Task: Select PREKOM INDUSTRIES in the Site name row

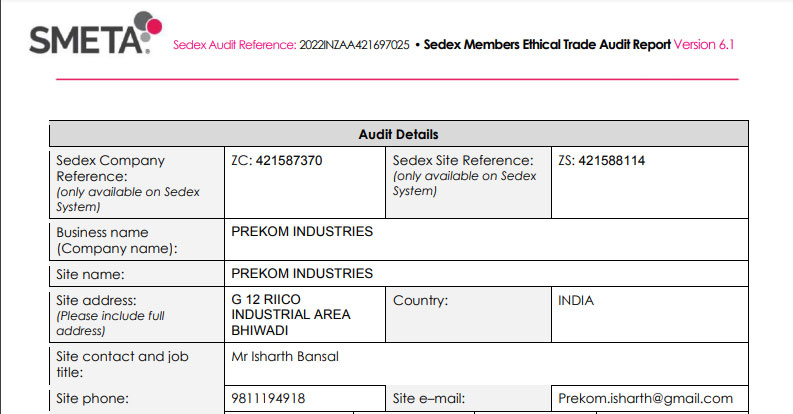Action: point(302,273)
